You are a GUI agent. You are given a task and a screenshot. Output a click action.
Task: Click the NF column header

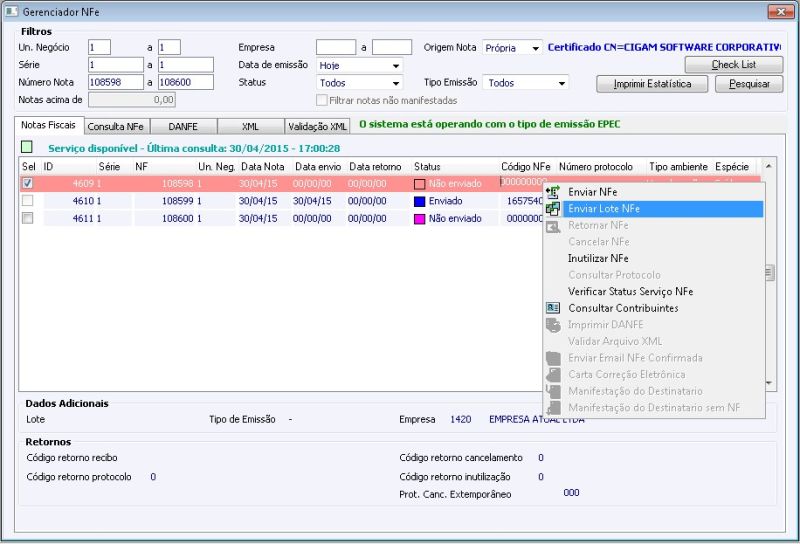(141, 166)
